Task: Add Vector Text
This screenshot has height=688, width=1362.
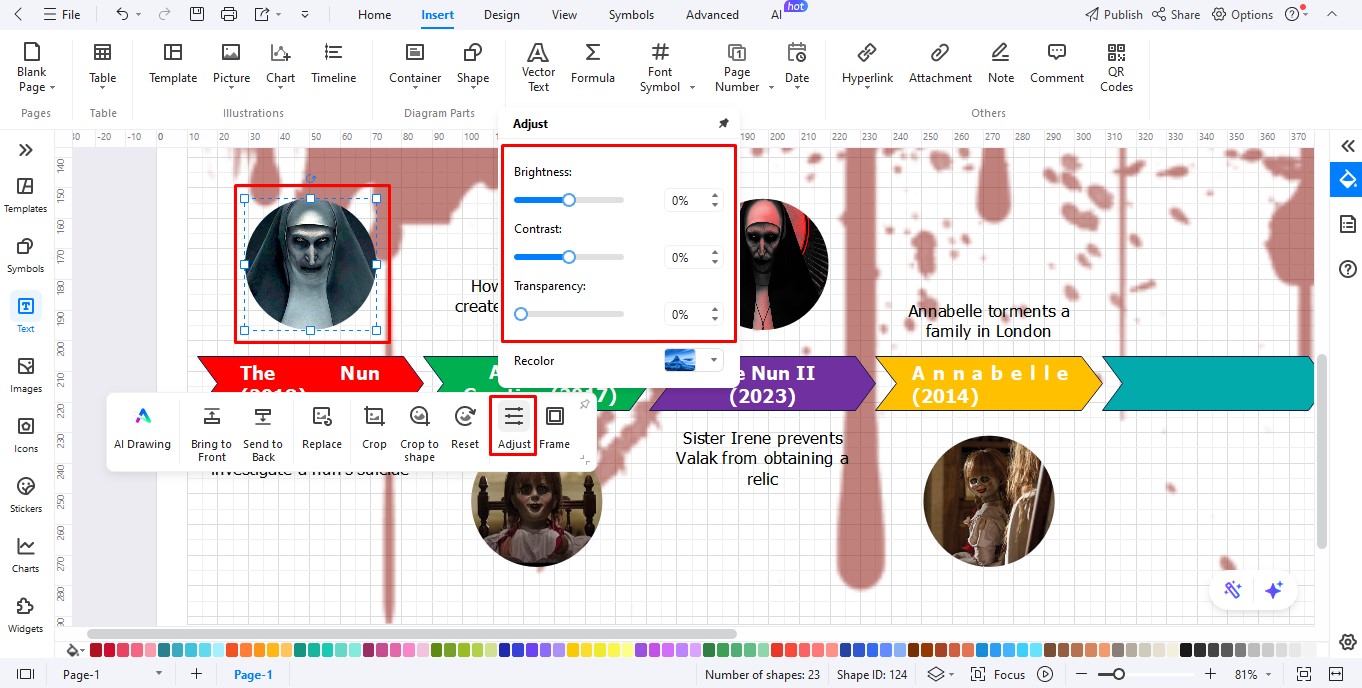Action: click(x=538, y=67)
